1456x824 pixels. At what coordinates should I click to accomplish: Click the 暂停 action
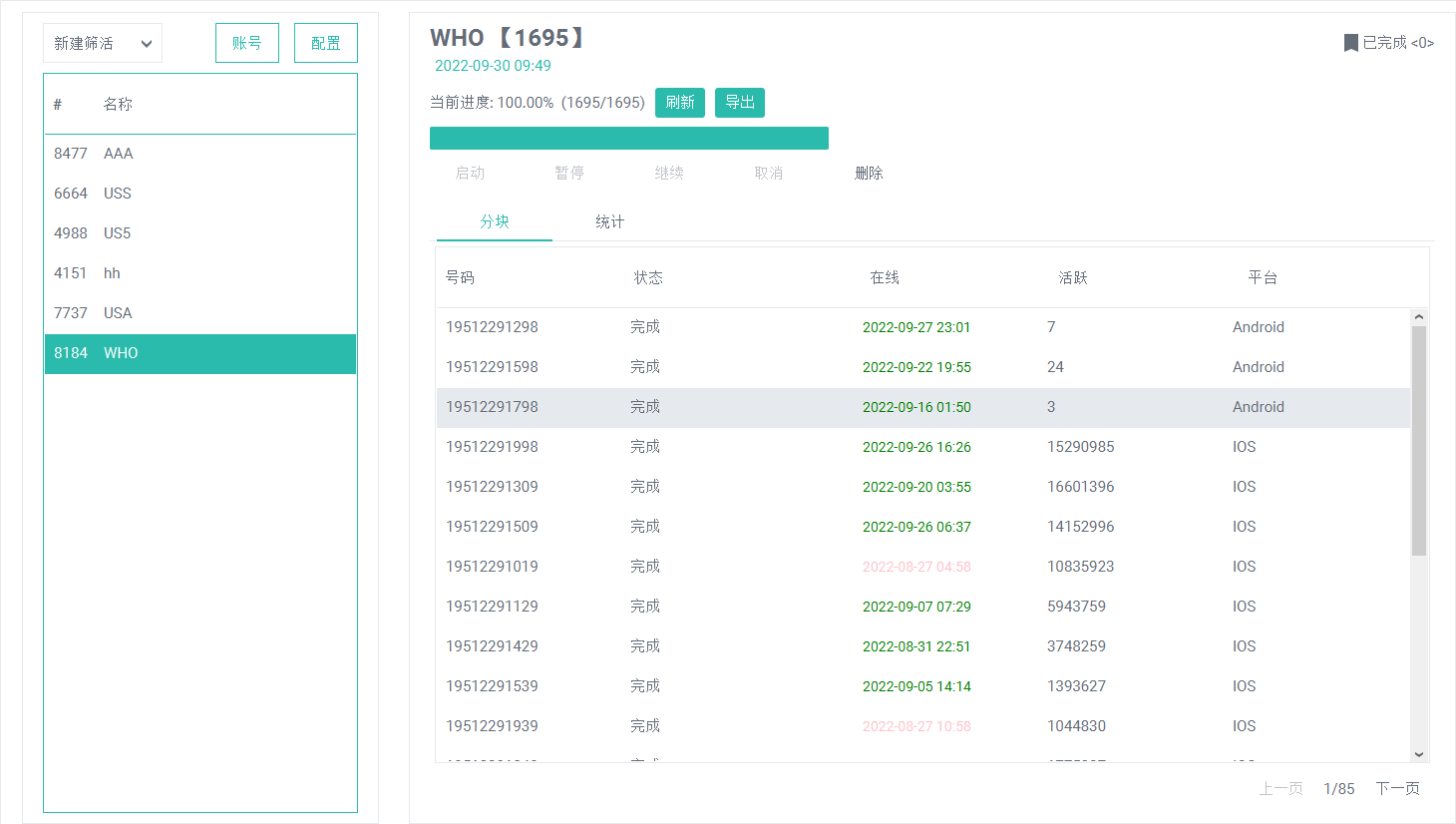point(569,173)
